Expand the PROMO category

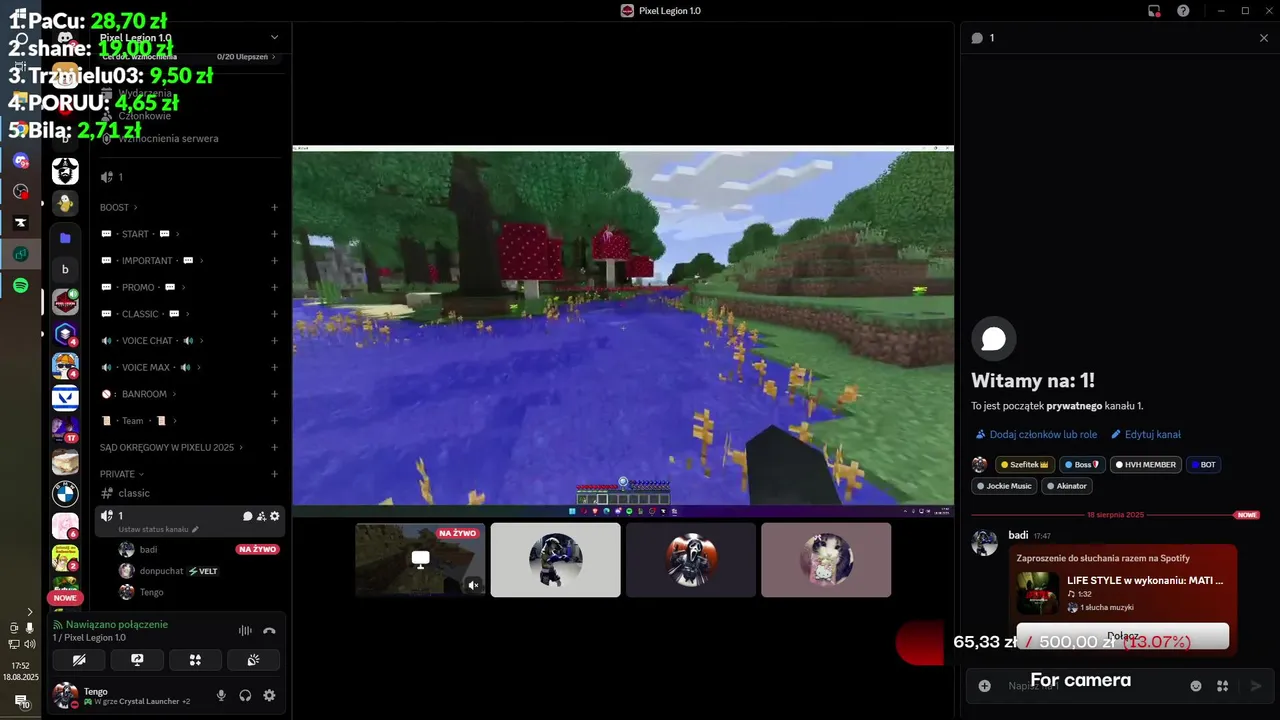(x=143, y=288)
